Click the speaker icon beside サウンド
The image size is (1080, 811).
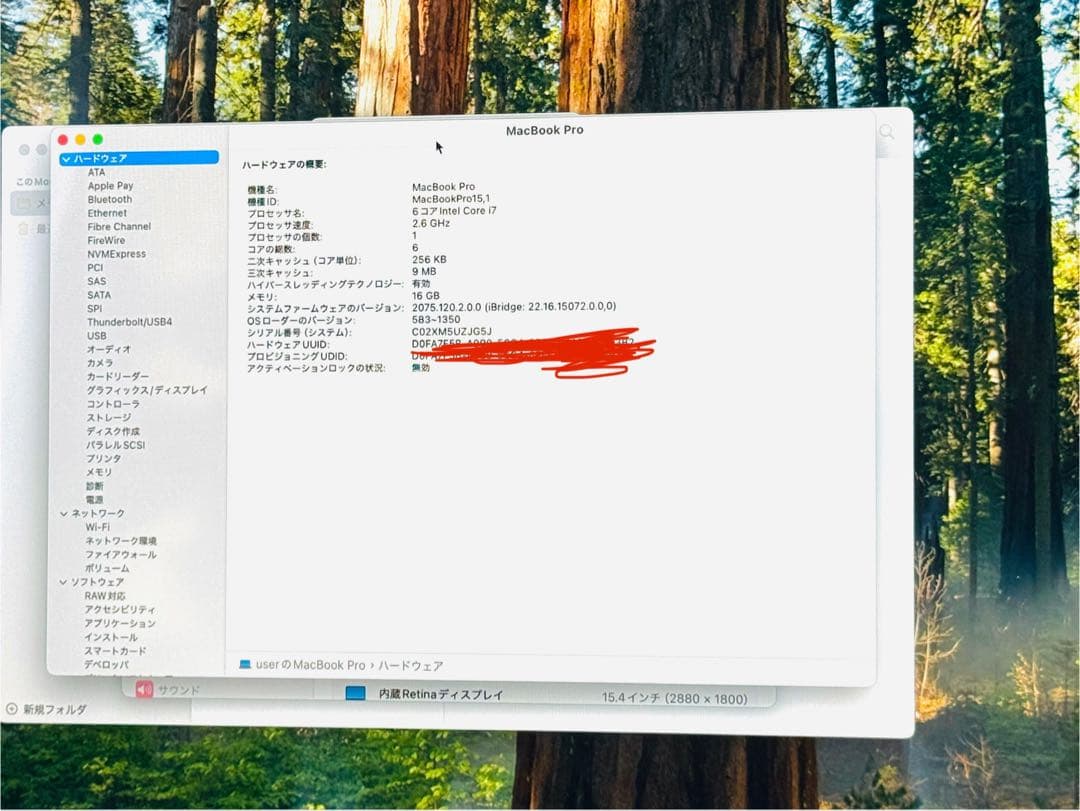[142, 688]
